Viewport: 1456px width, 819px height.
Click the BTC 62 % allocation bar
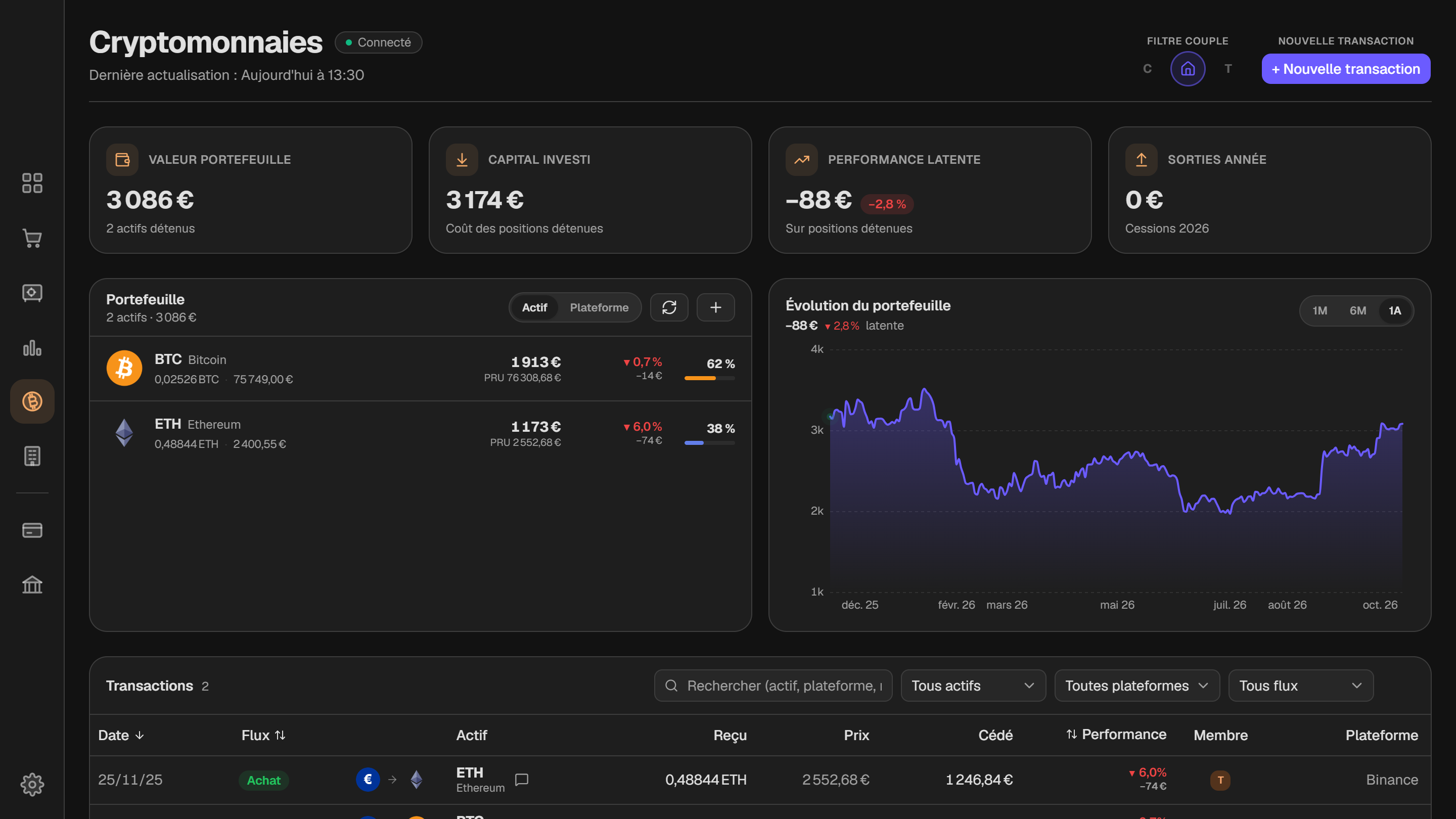709,378
